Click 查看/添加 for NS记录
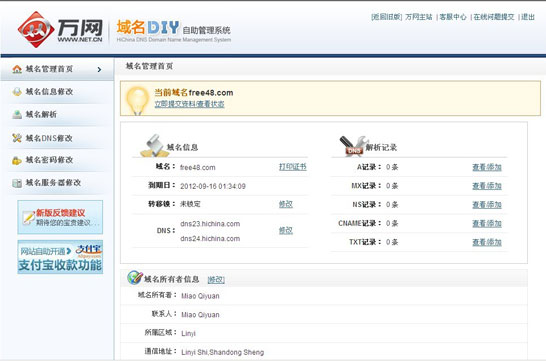This screenshot has width=546, height=361. (487, 205)
